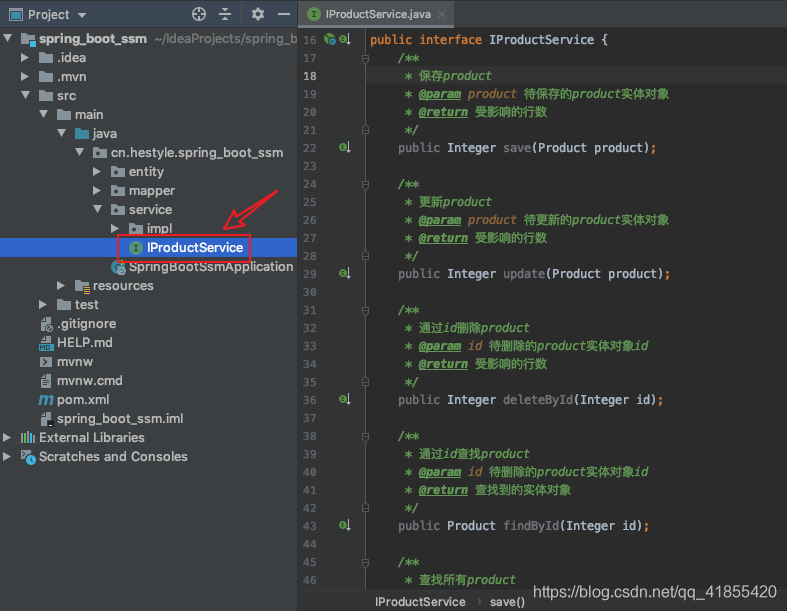Click the External Libraries icon

[28, 438]
